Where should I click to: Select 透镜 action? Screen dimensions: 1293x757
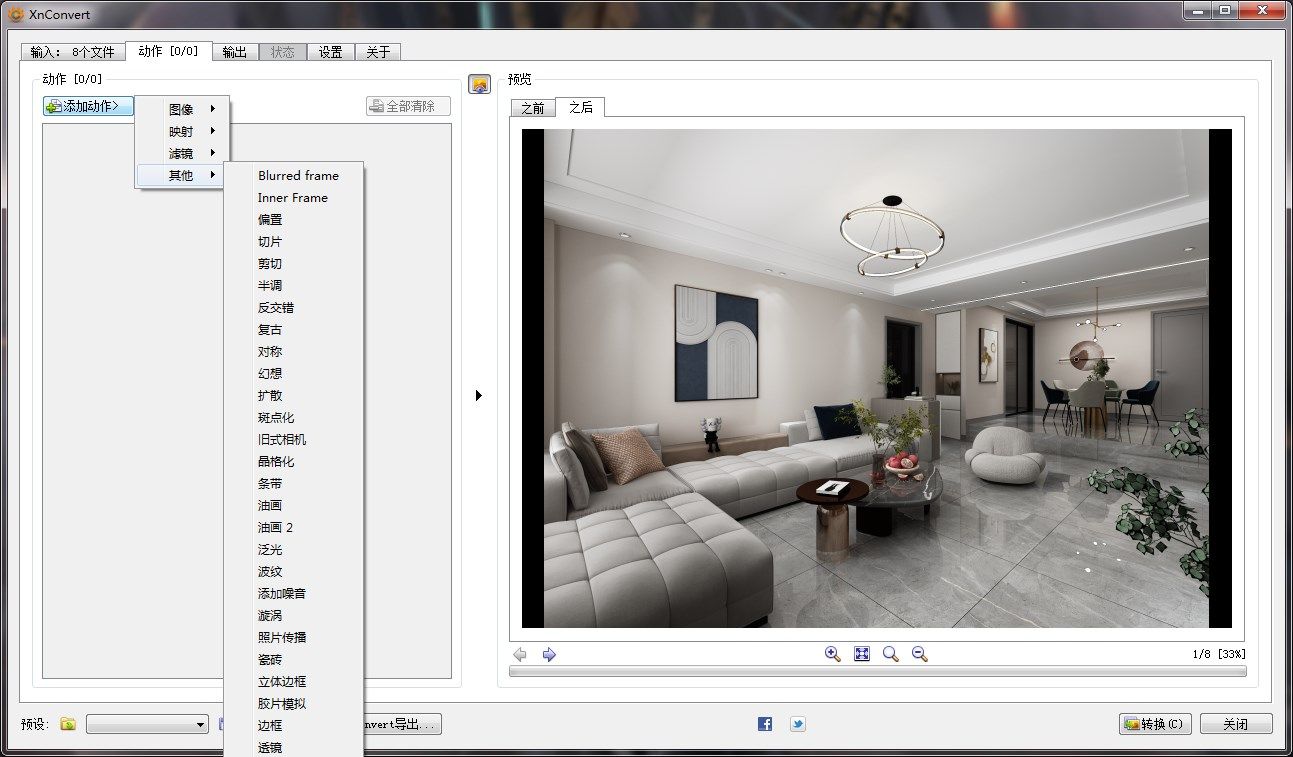pyautogui.click(x=270, y=746)
